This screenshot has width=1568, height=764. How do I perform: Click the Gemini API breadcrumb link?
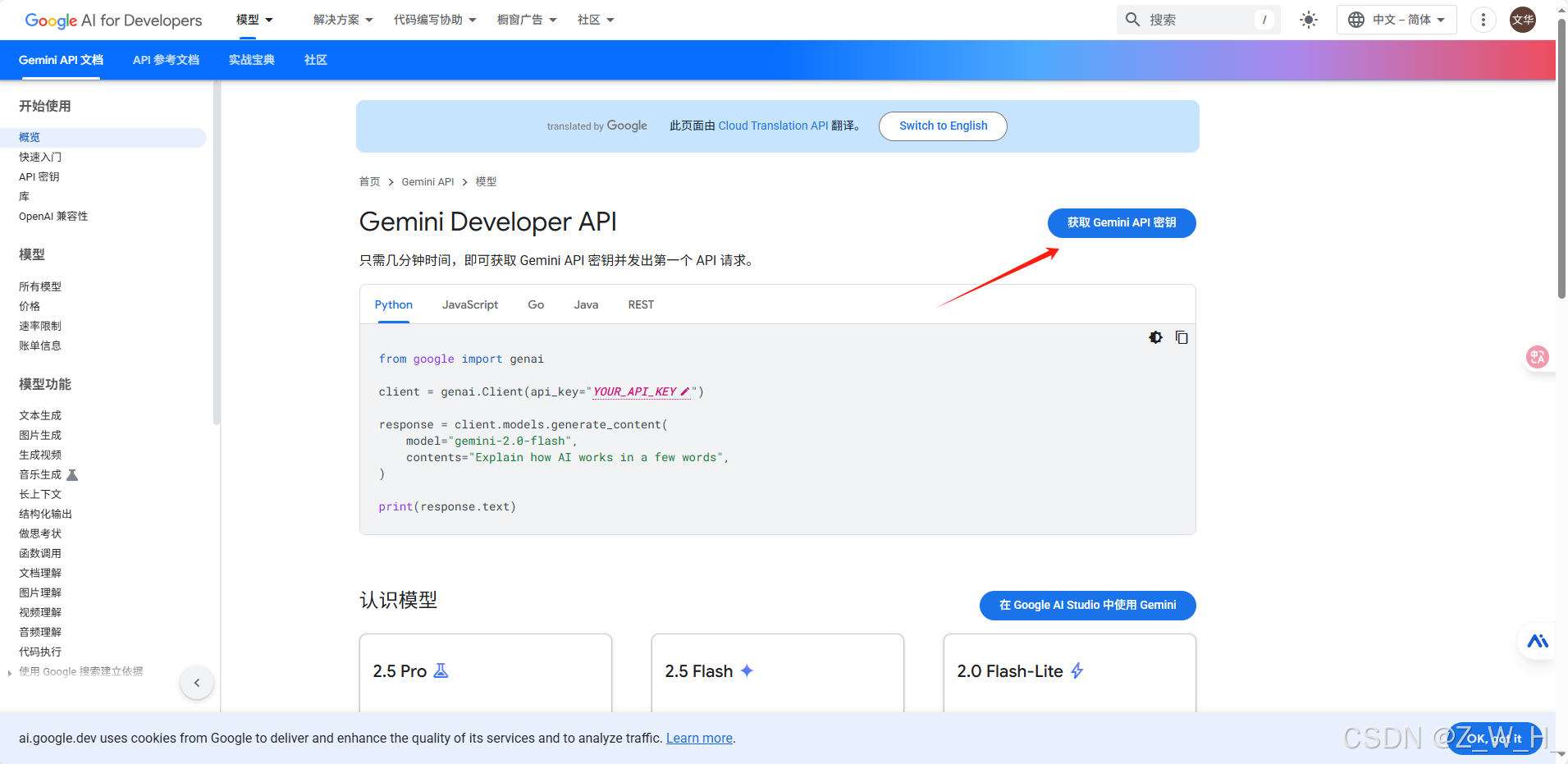click(x=427, y=181)
